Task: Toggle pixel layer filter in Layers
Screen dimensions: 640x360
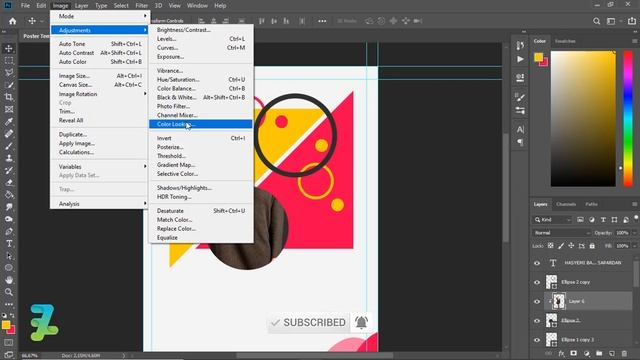Action: (580, 220)
